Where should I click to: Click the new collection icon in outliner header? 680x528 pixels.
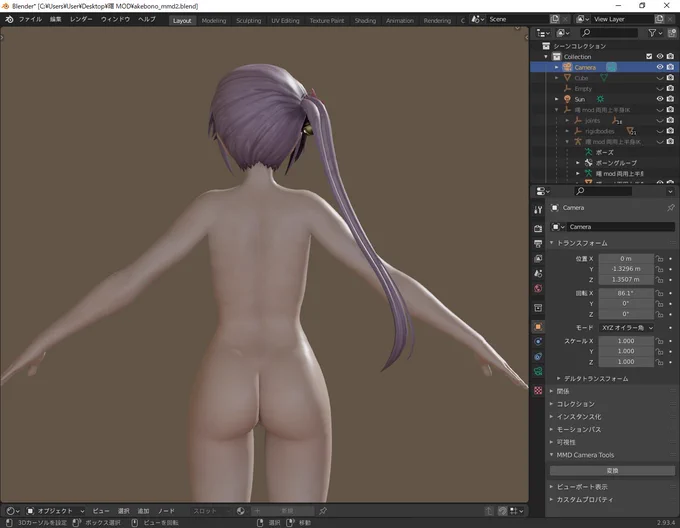click(x=672, y=33)
